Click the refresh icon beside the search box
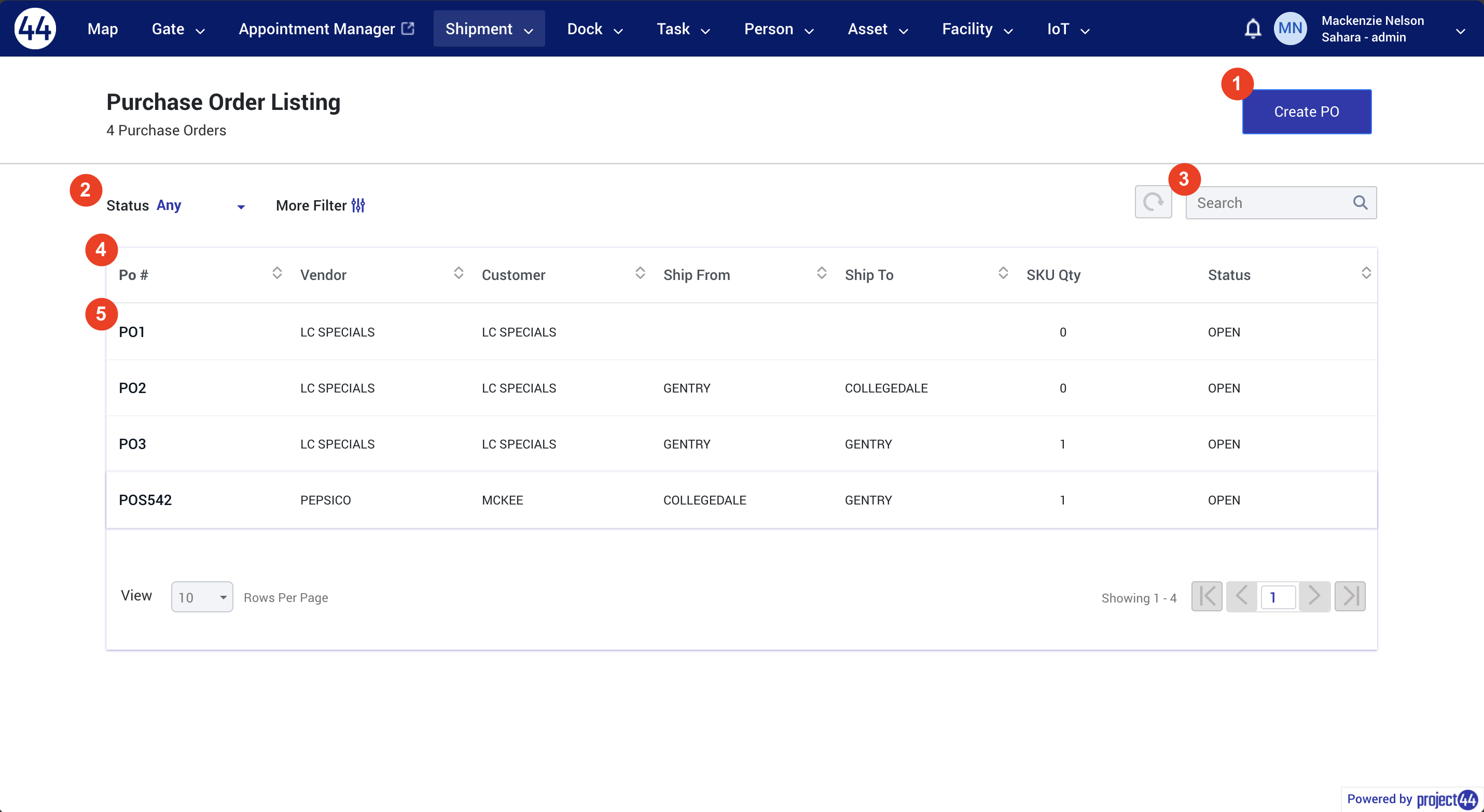1484x812 pixels. [1153, 202]
